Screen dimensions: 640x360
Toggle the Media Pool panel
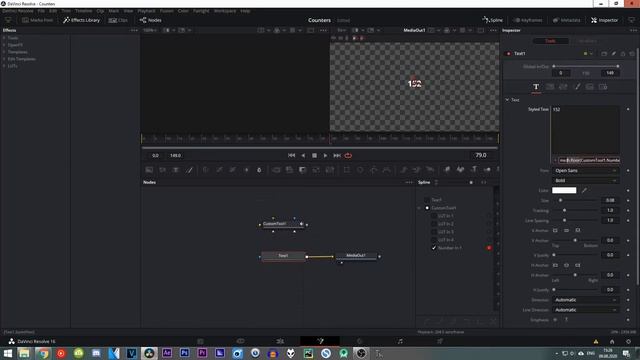tap(38, 20)
